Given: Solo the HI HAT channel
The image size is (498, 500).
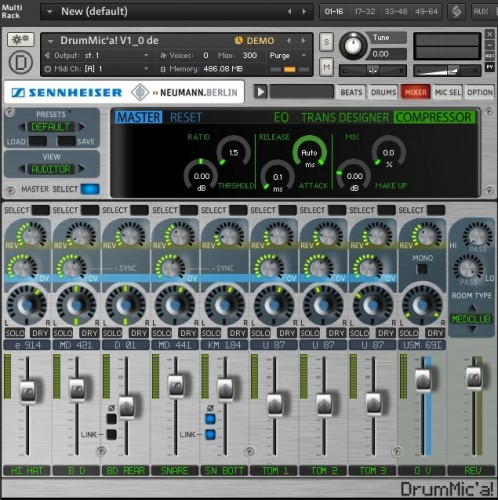Looking at the screenshot, I should tap(15, 333).
